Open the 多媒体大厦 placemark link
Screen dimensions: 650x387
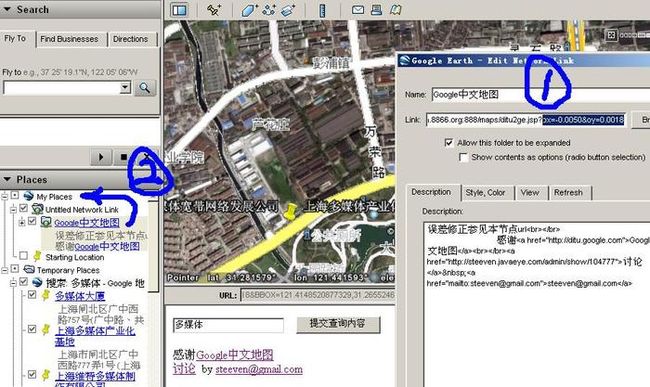coord(80,296)
